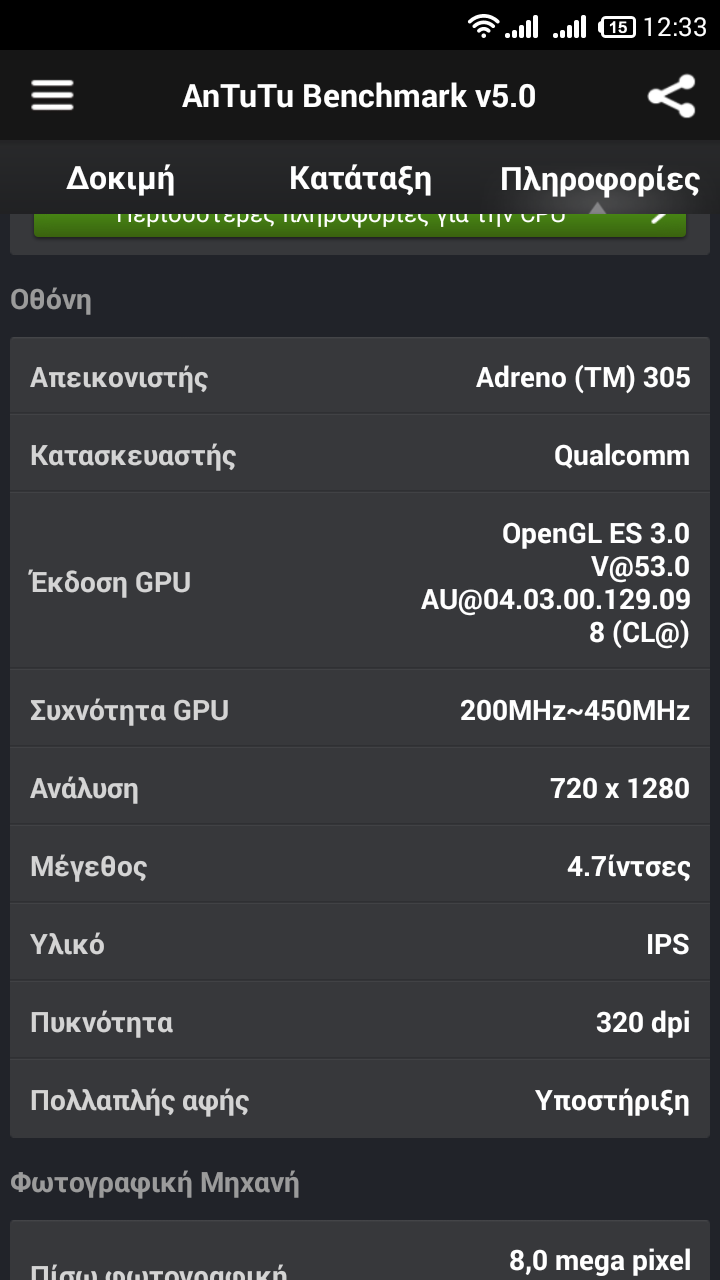Select the Μέγεθος 4.7 ίντσες row

pyautogui.click(x=360, y=866)
